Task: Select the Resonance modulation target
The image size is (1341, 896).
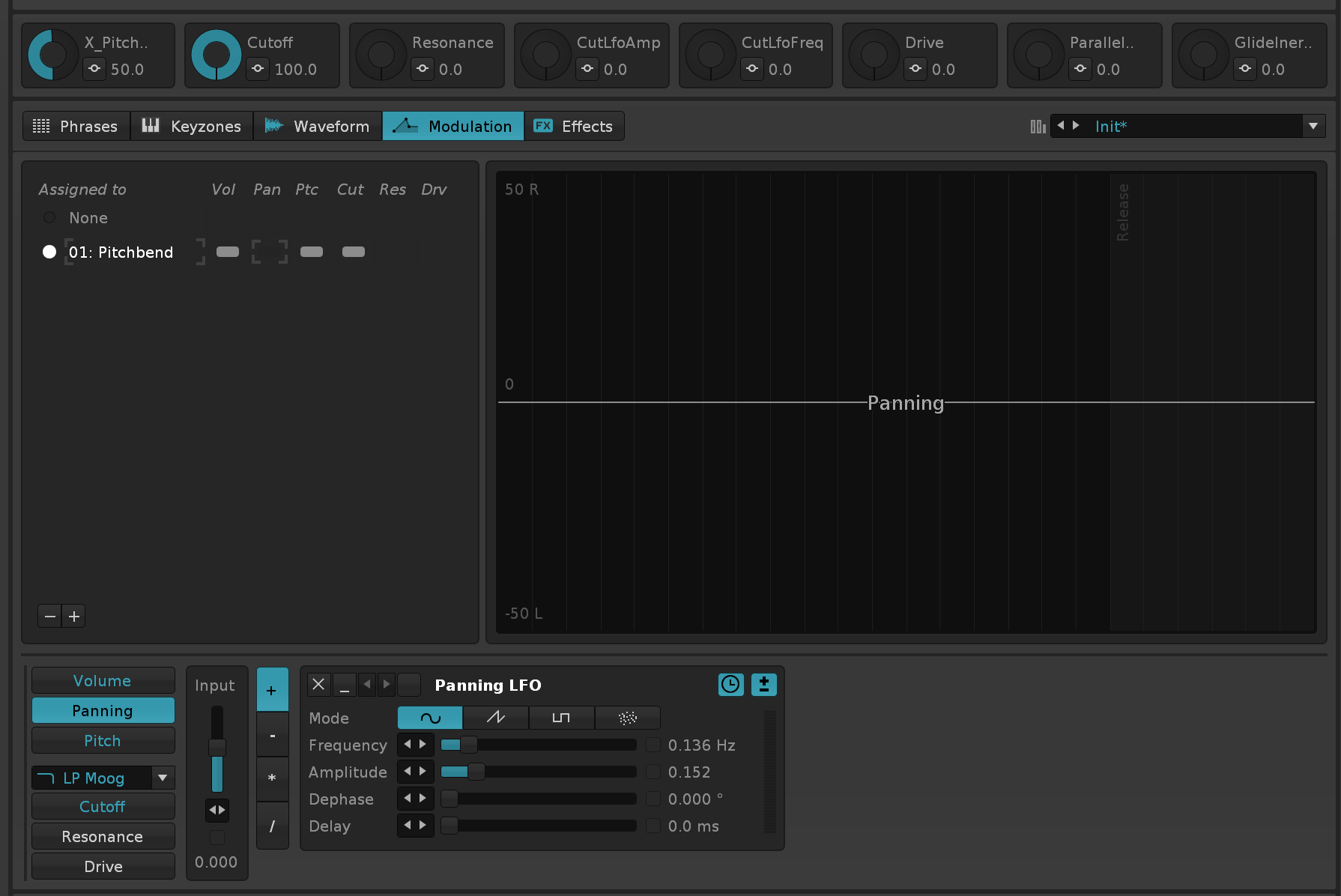Action: [x=103, y=837]
